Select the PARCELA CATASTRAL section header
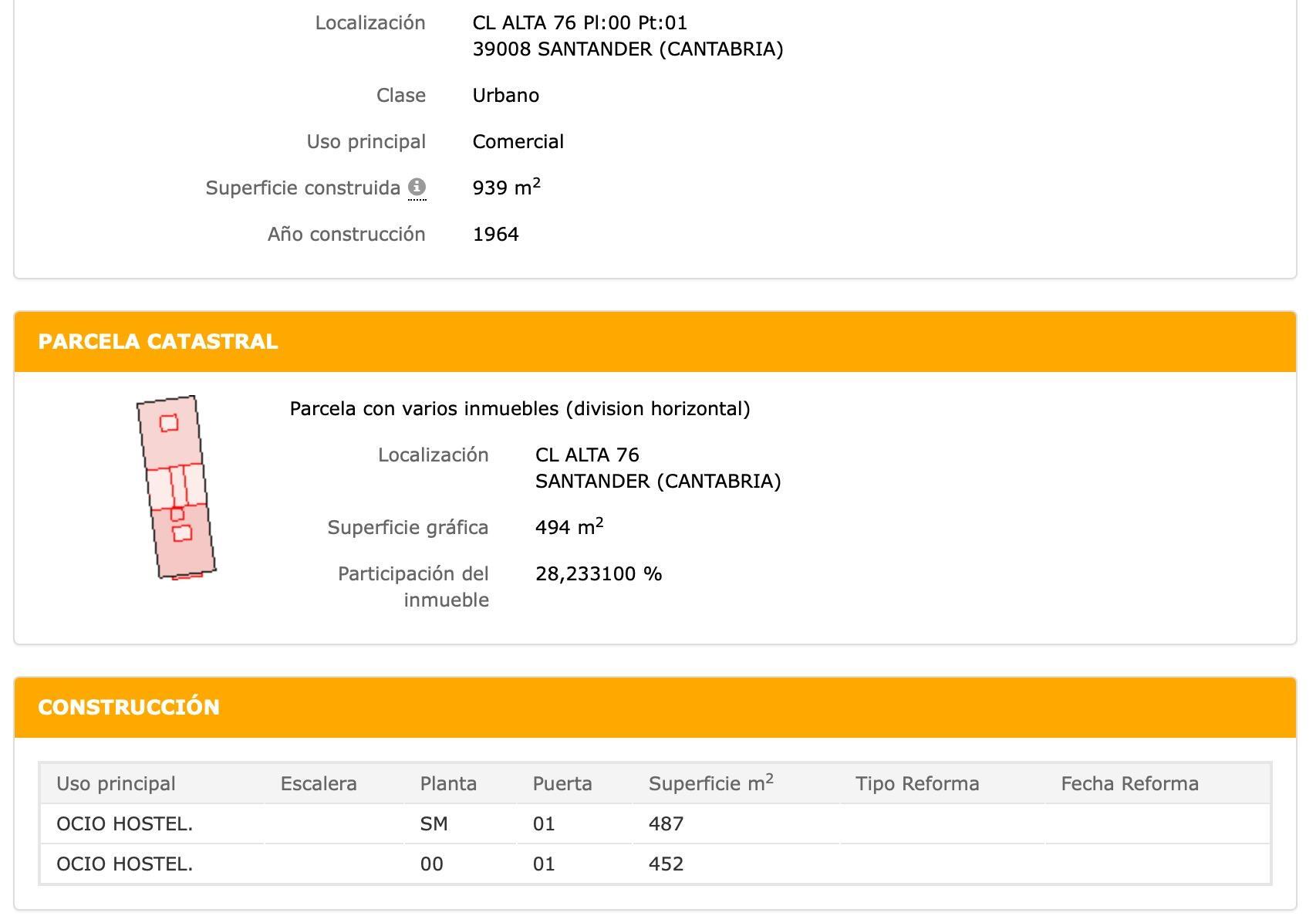The image size is (1316, 923). click(x=158, y=342)
